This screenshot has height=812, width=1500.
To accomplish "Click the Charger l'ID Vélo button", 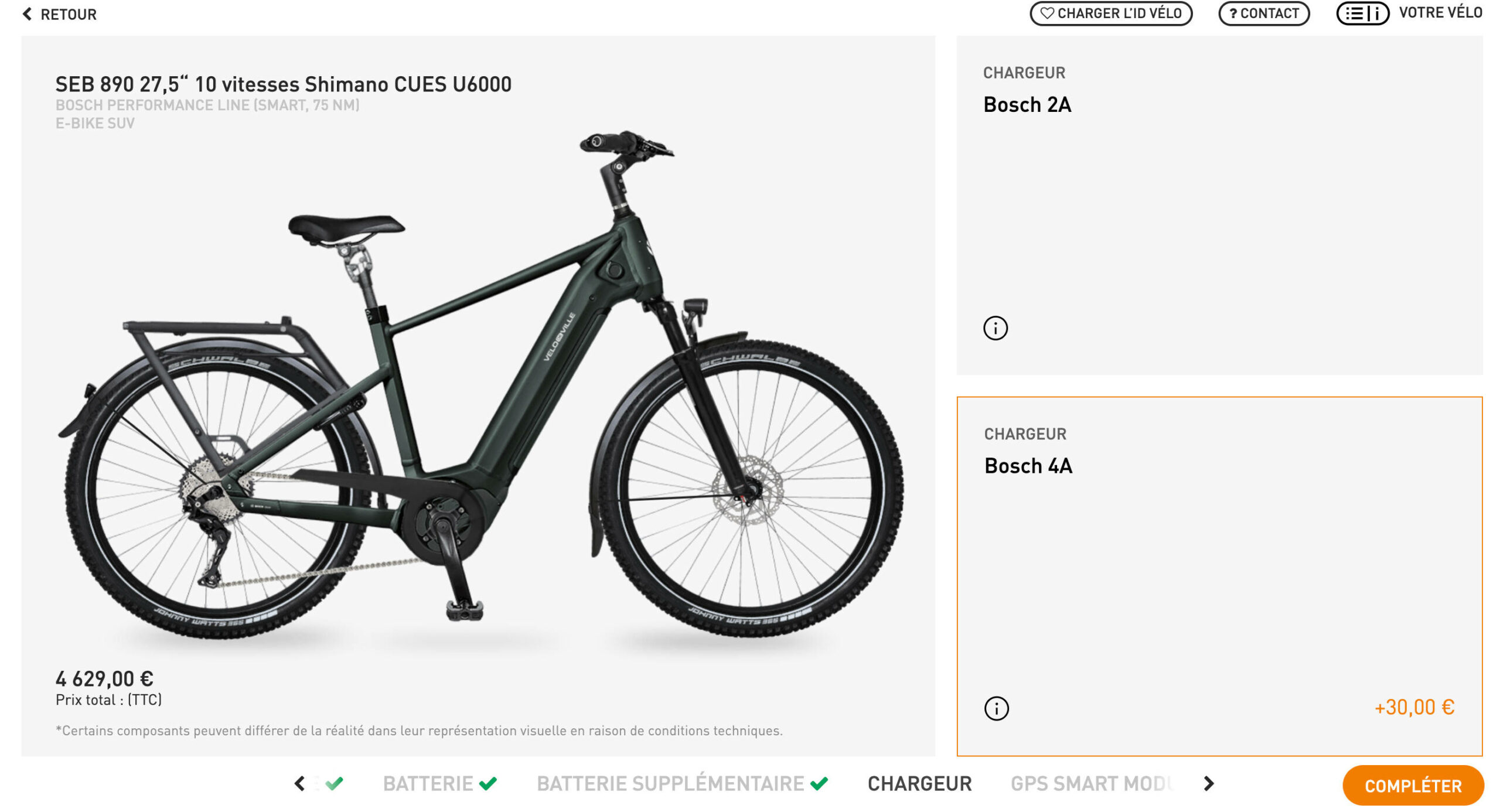I will pos(1111,13).
